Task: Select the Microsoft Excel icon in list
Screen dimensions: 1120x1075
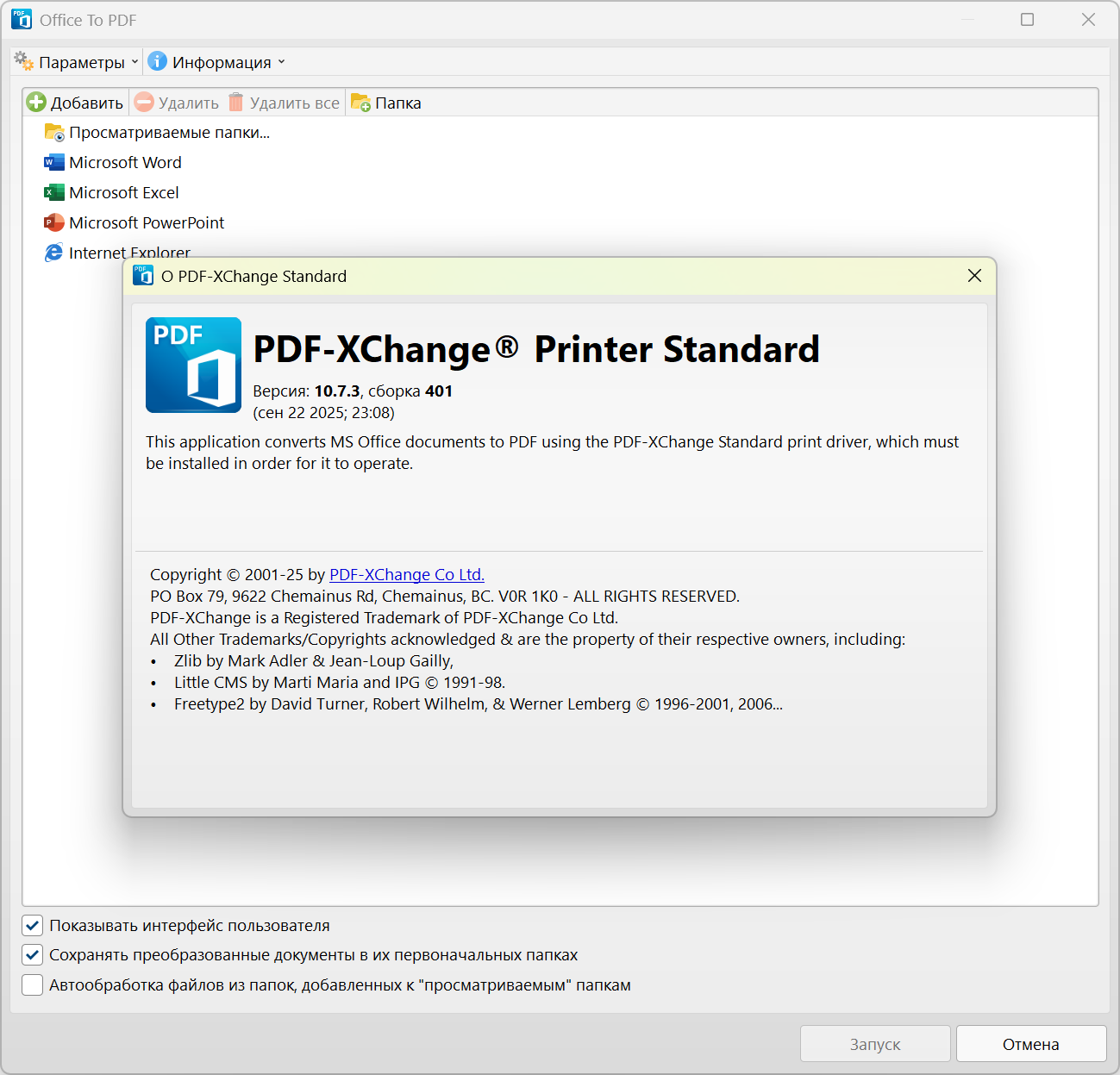Action: point(54,192)
